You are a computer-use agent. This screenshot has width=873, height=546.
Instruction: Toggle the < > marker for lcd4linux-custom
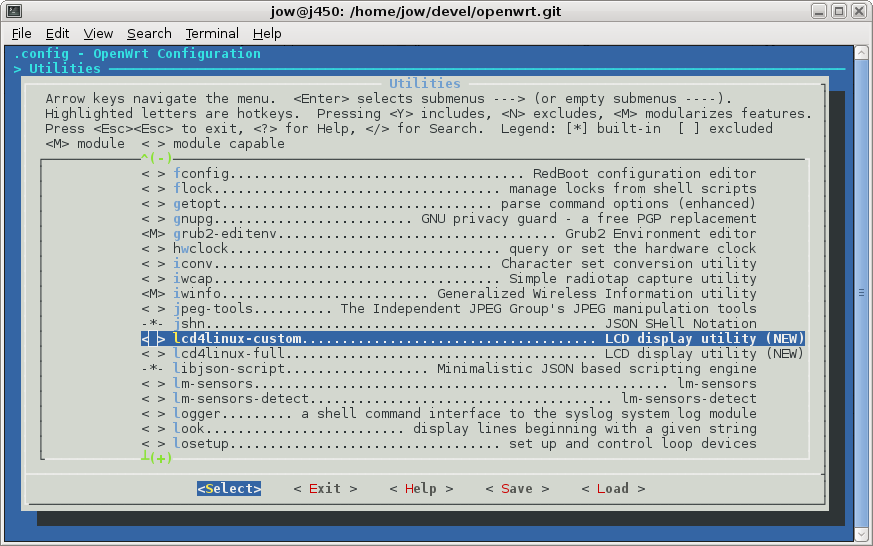coord(153,338)
